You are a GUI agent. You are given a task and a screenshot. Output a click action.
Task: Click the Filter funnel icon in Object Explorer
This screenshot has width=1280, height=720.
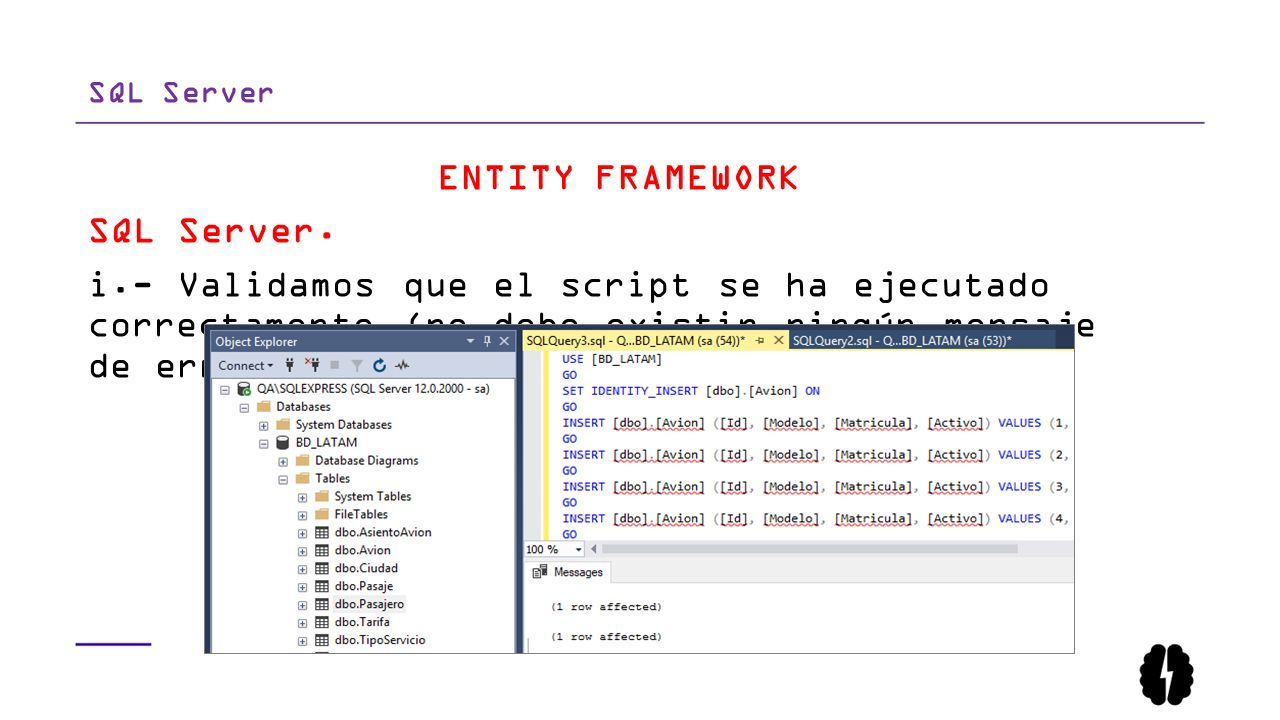[357, 365]
